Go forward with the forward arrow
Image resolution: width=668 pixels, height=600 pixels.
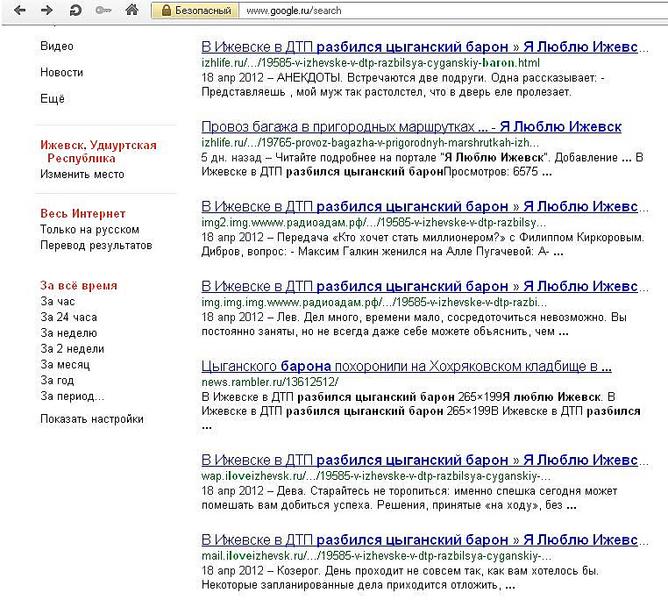click(46, 10)
